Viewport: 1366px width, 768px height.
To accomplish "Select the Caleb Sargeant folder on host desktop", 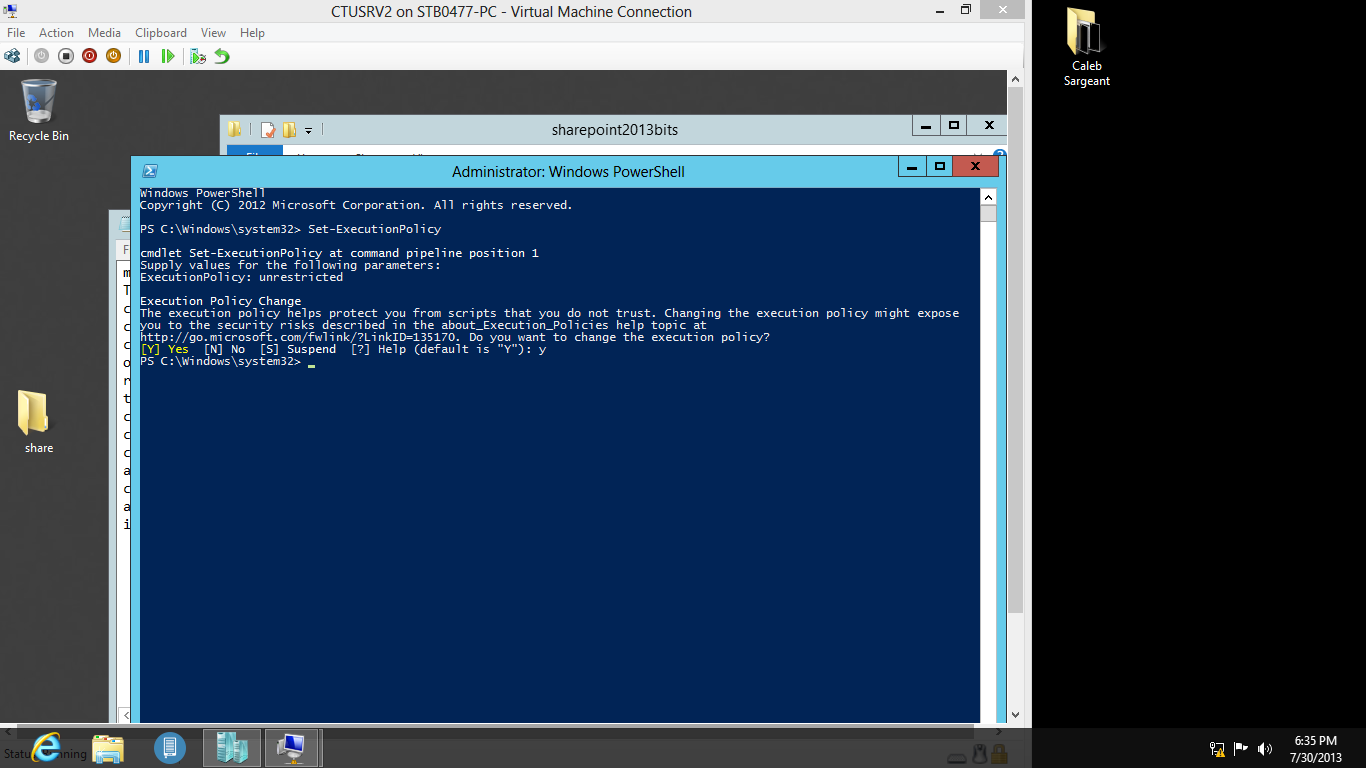I will (x=1086, y=47).
